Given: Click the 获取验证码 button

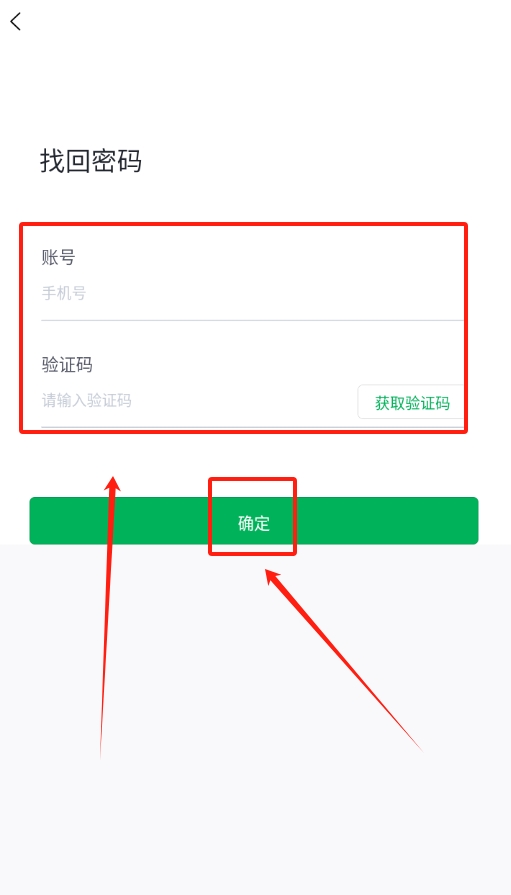Looking at the screenshot, I should coord(412,402).
